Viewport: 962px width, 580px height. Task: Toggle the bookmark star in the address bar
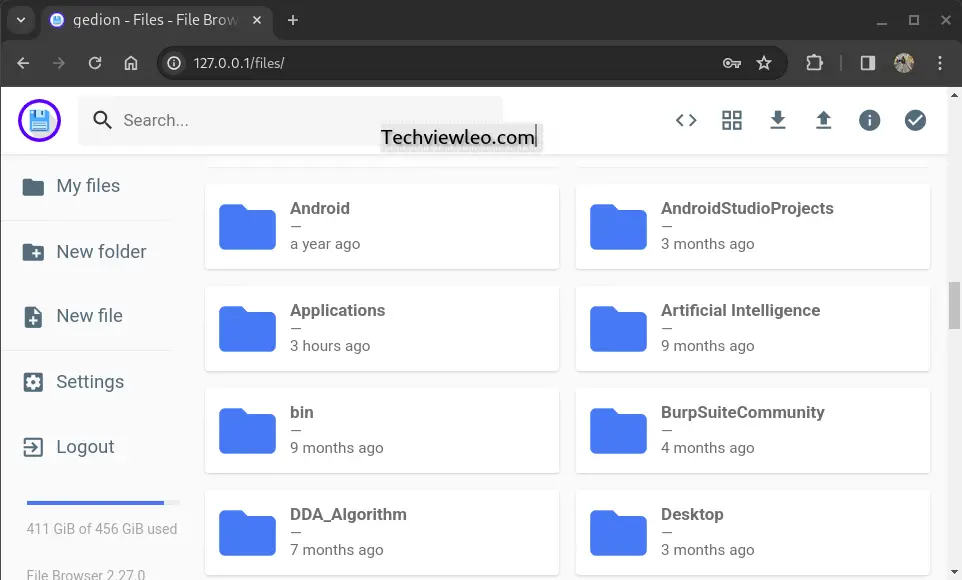pos(765,62)
